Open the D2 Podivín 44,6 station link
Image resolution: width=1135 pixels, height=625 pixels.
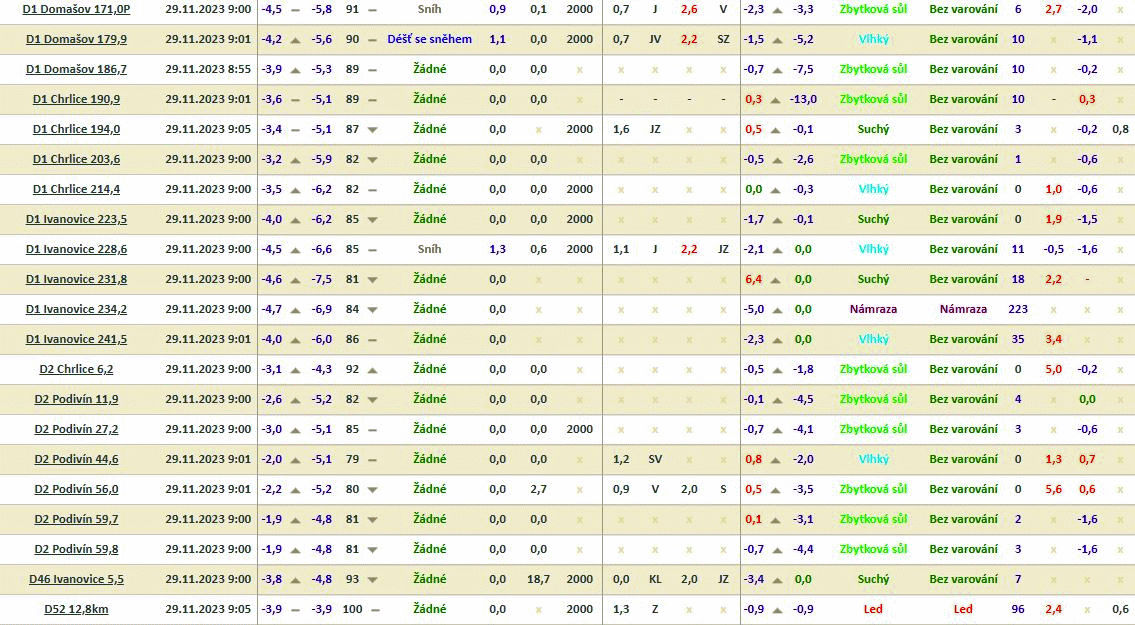pos(76,459)
